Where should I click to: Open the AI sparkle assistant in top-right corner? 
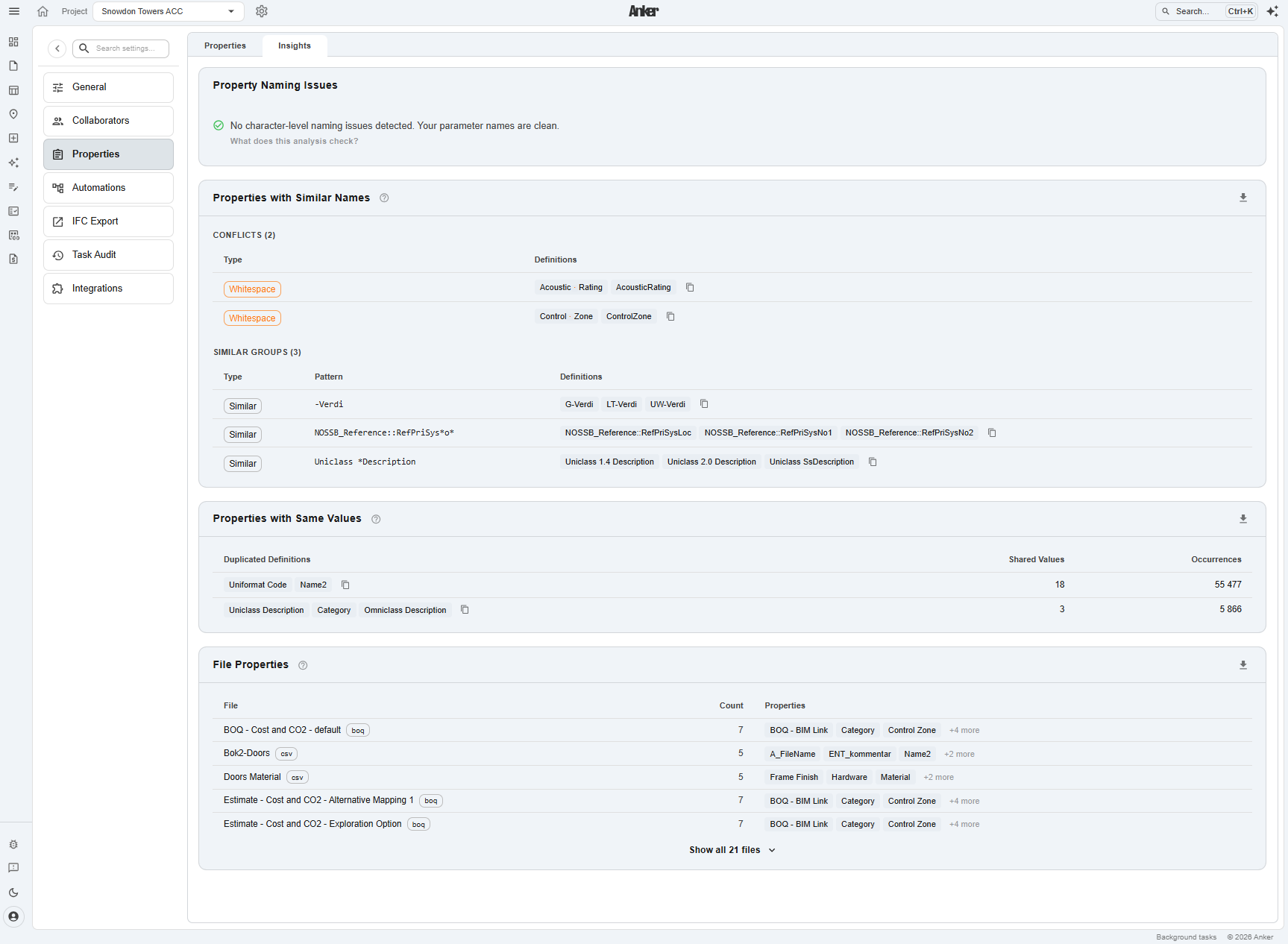point(1272,11)
